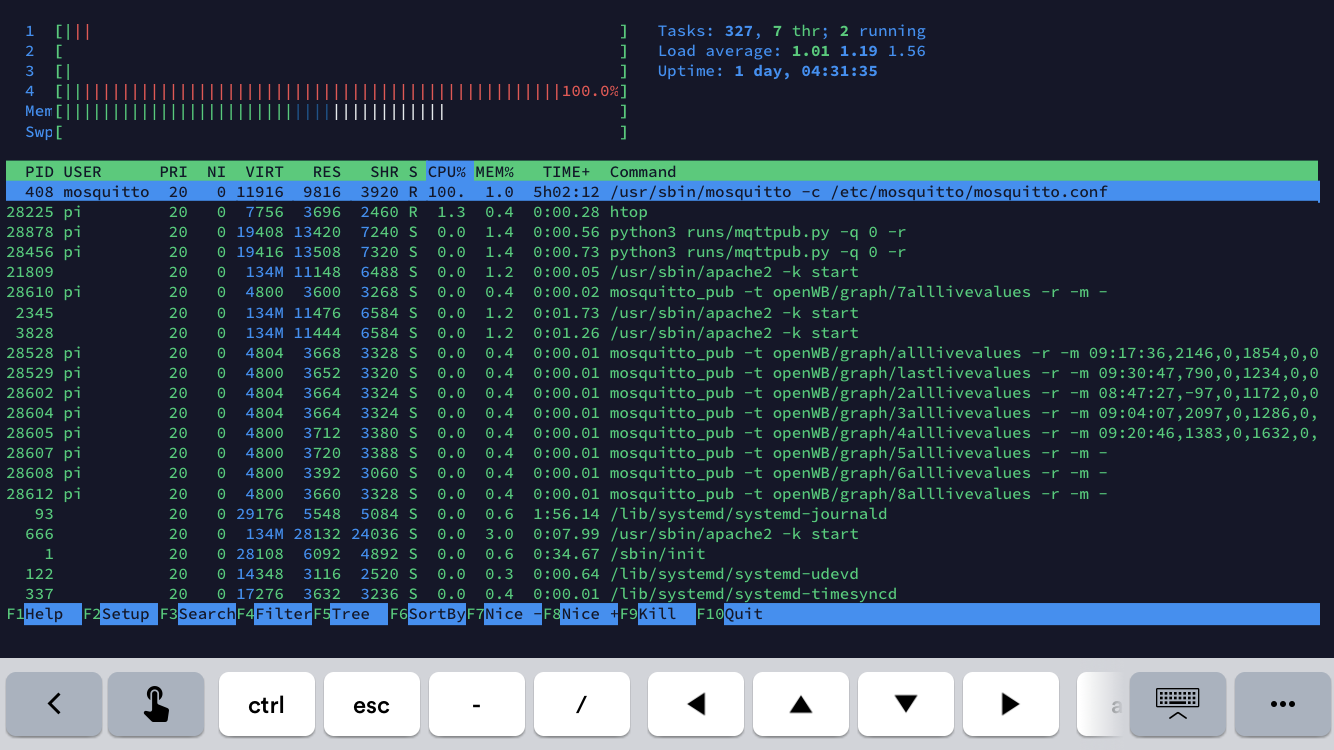This screenshot has width=1334, height=750.
Task: Select apache2 row with PID 3828
Action: tap(662, 333)
